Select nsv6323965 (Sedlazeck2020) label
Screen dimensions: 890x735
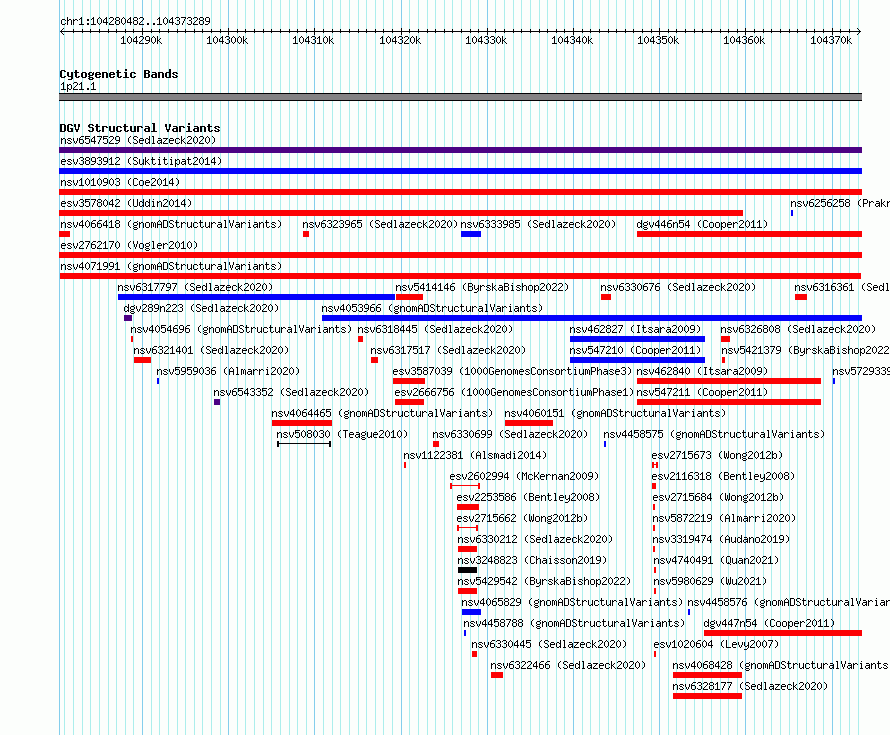[x=380, y=224]
